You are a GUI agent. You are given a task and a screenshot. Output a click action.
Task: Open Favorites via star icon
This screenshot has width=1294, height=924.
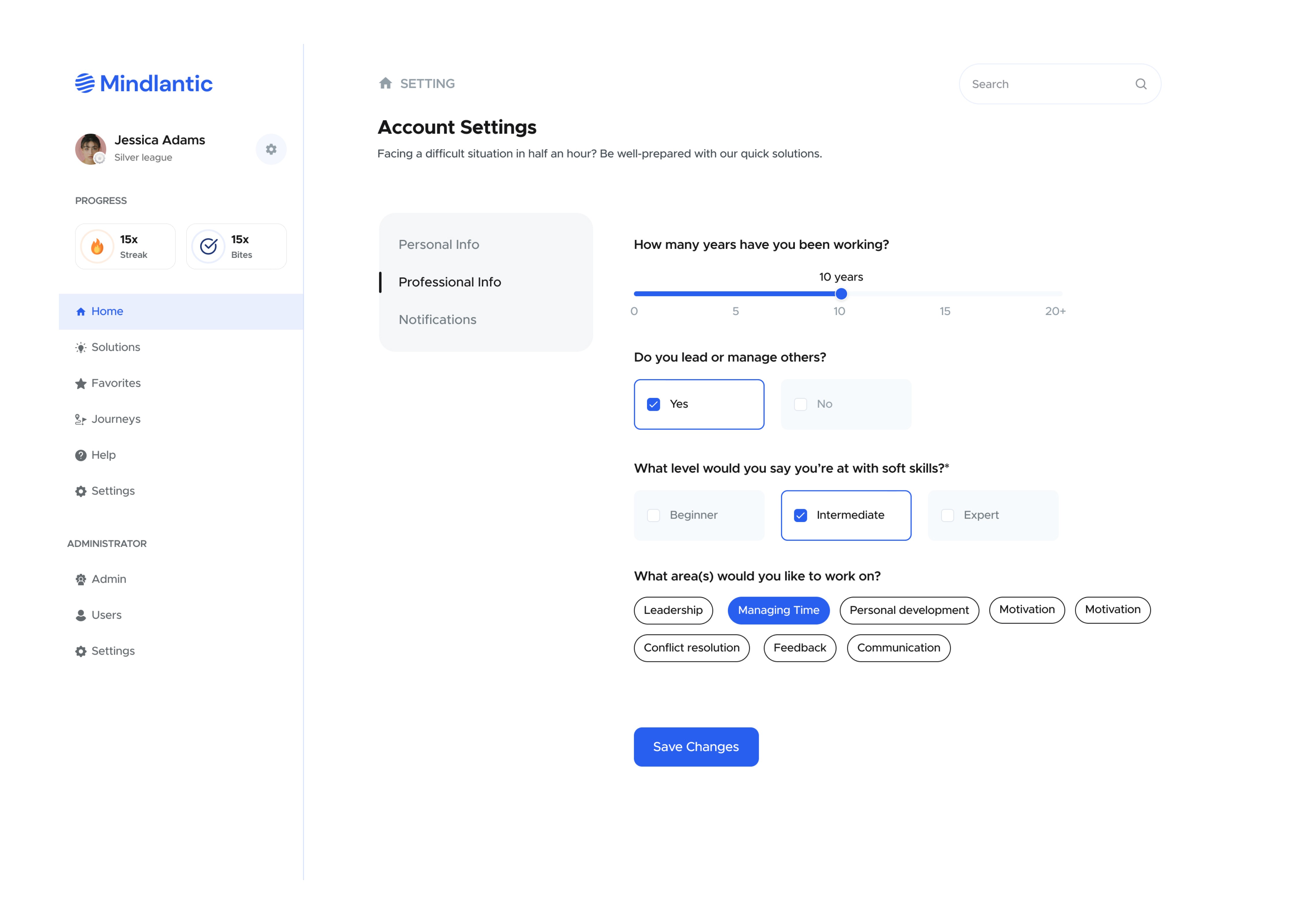point(81,383)
